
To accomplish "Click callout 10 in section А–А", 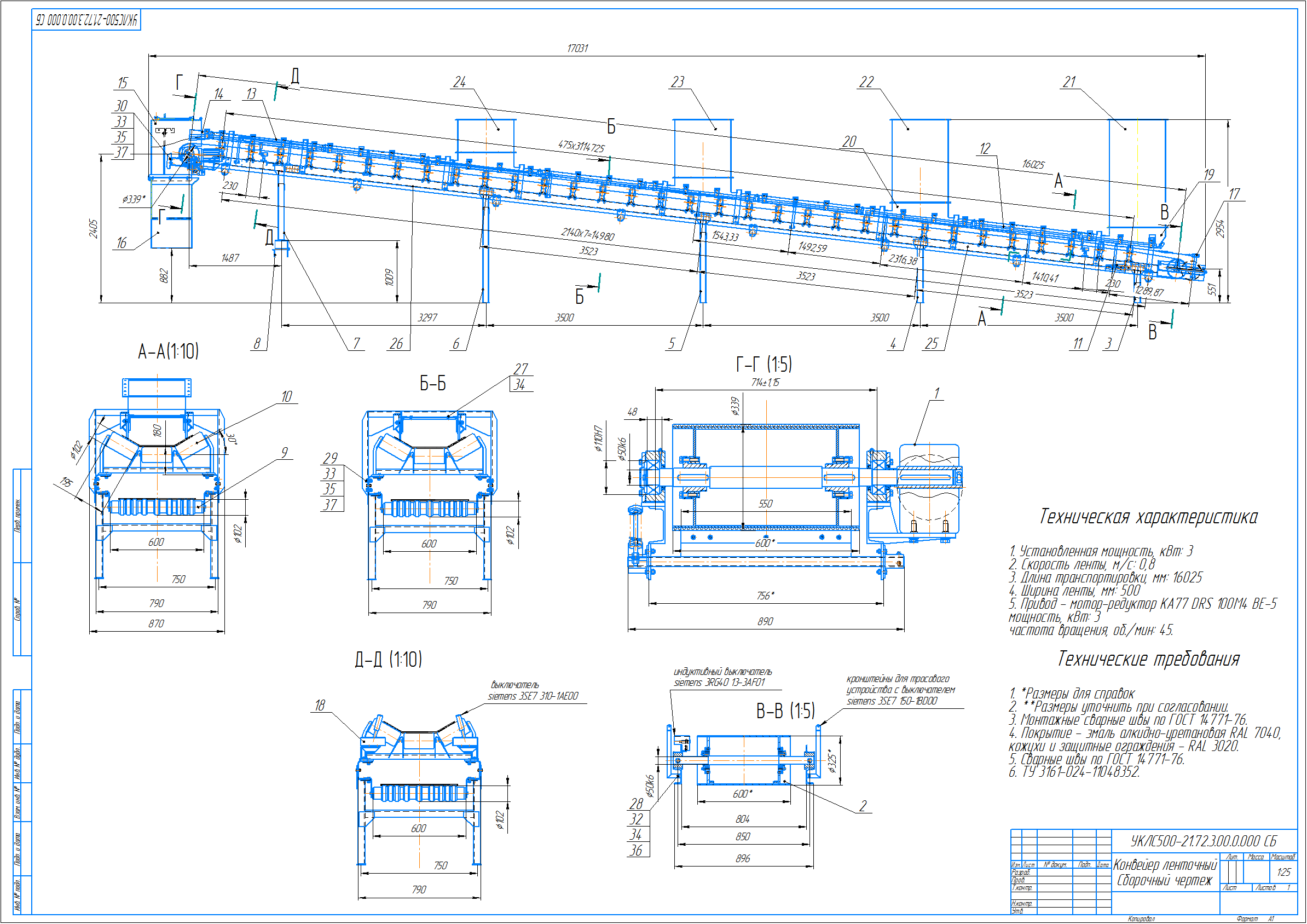I will (x=286, y=396).
